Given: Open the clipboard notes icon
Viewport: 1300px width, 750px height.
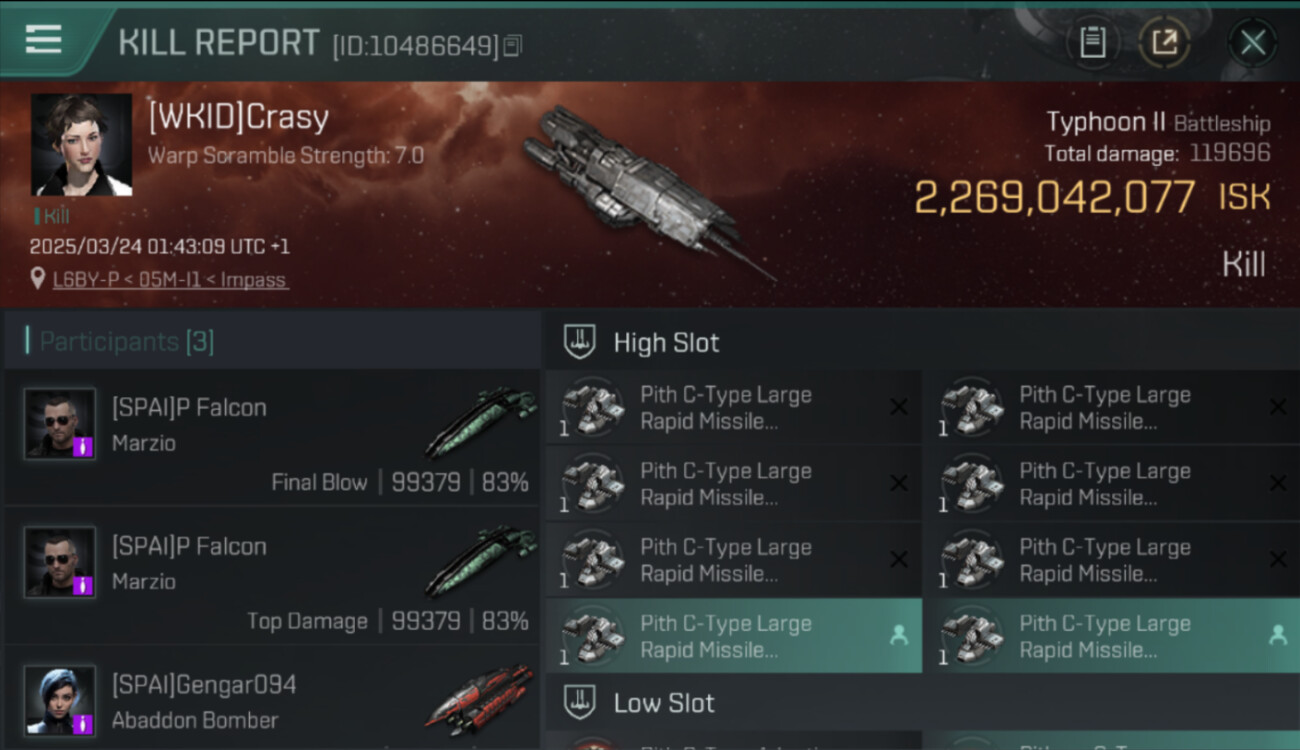Looking at the screenshot, I should 1092,42.
